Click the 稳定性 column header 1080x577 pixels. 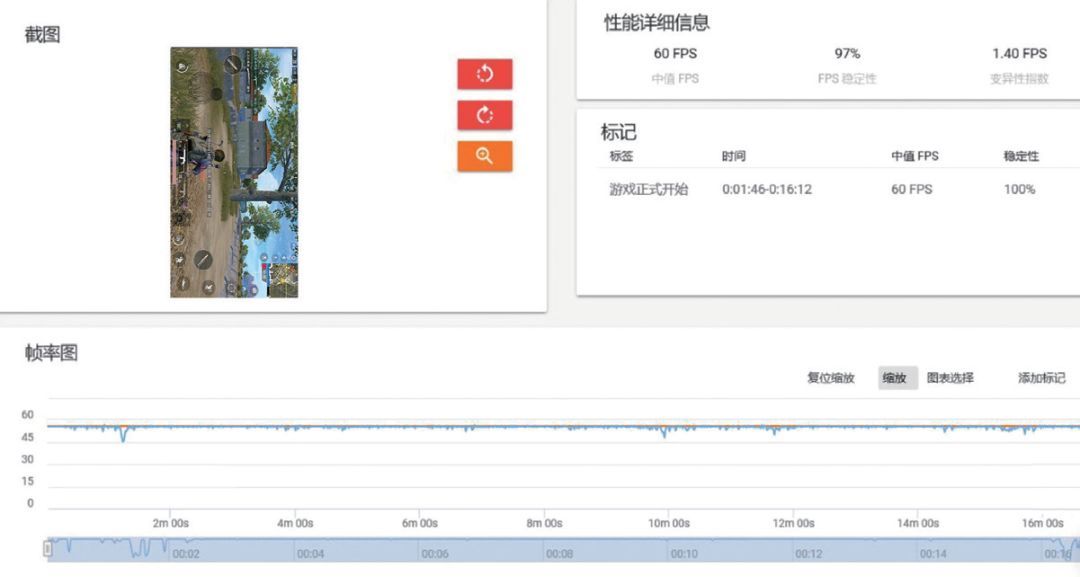point(1021,156)
